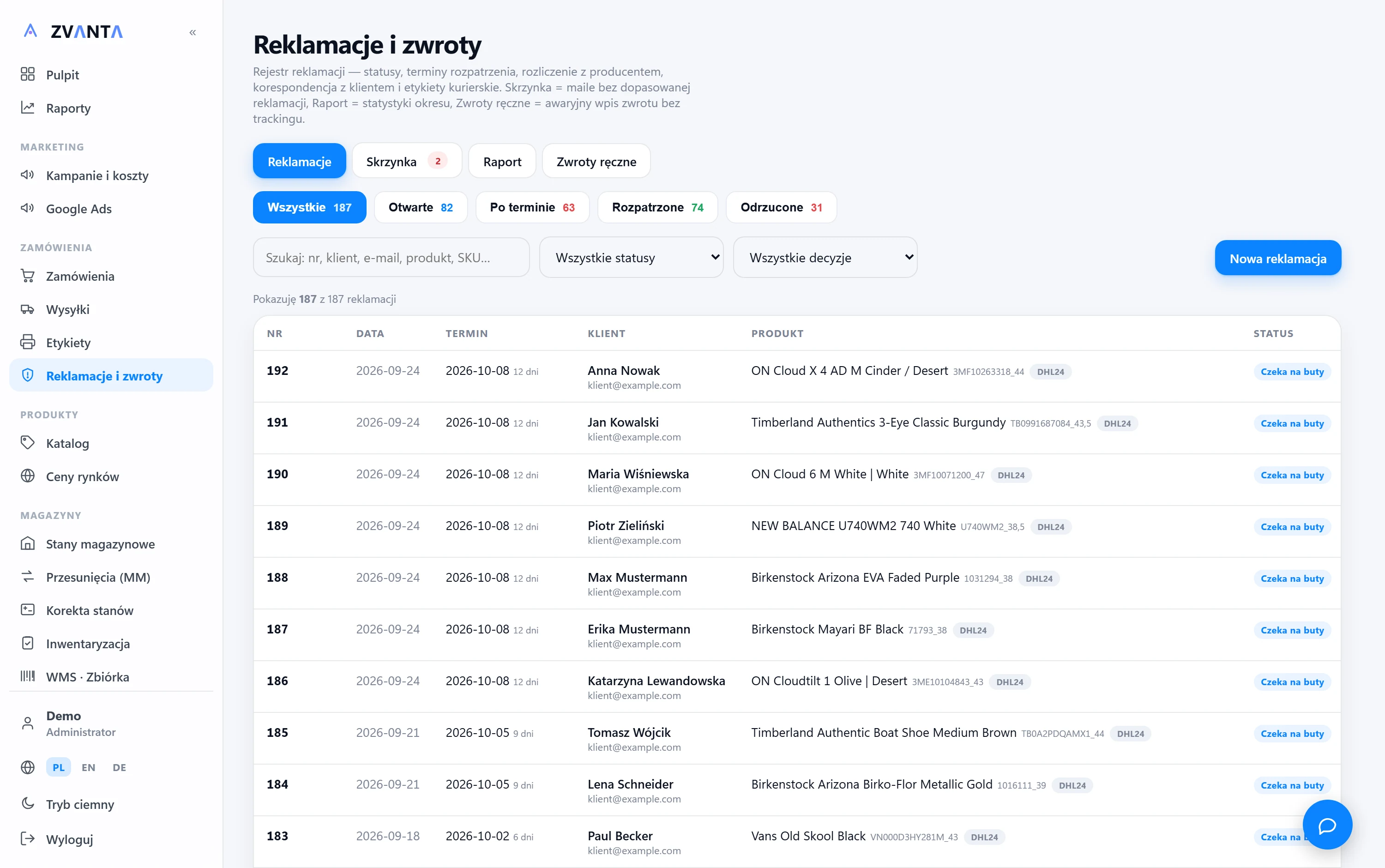Click the Google Ads megaphone icon
The height and width of the screenshot is (868, 1385).
[28, 208]
